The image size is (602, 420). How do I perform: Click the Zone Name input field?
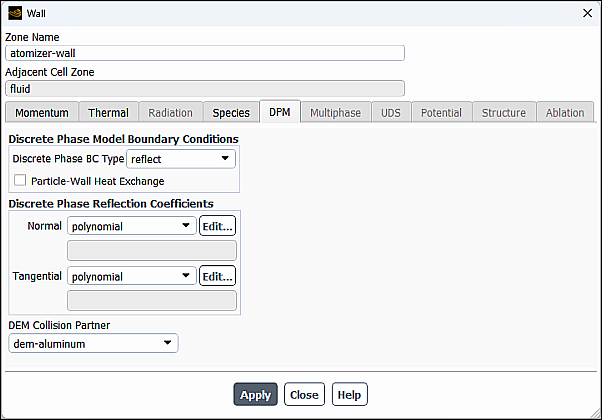[x=205, y=53]
